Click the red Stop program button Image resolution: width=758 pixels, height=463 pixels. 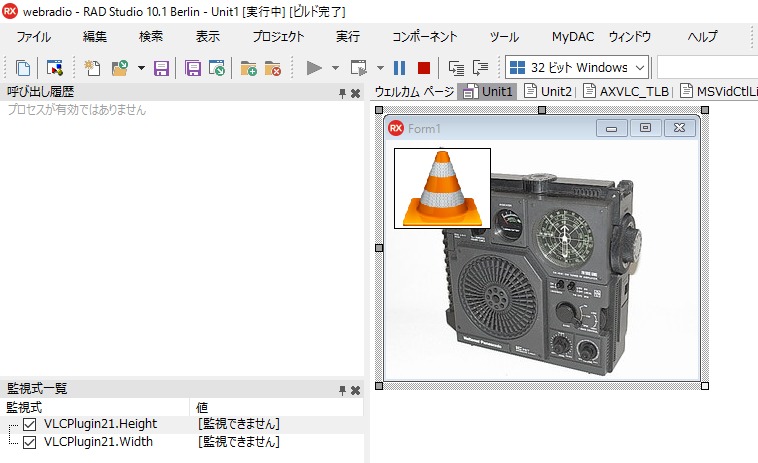424,68
